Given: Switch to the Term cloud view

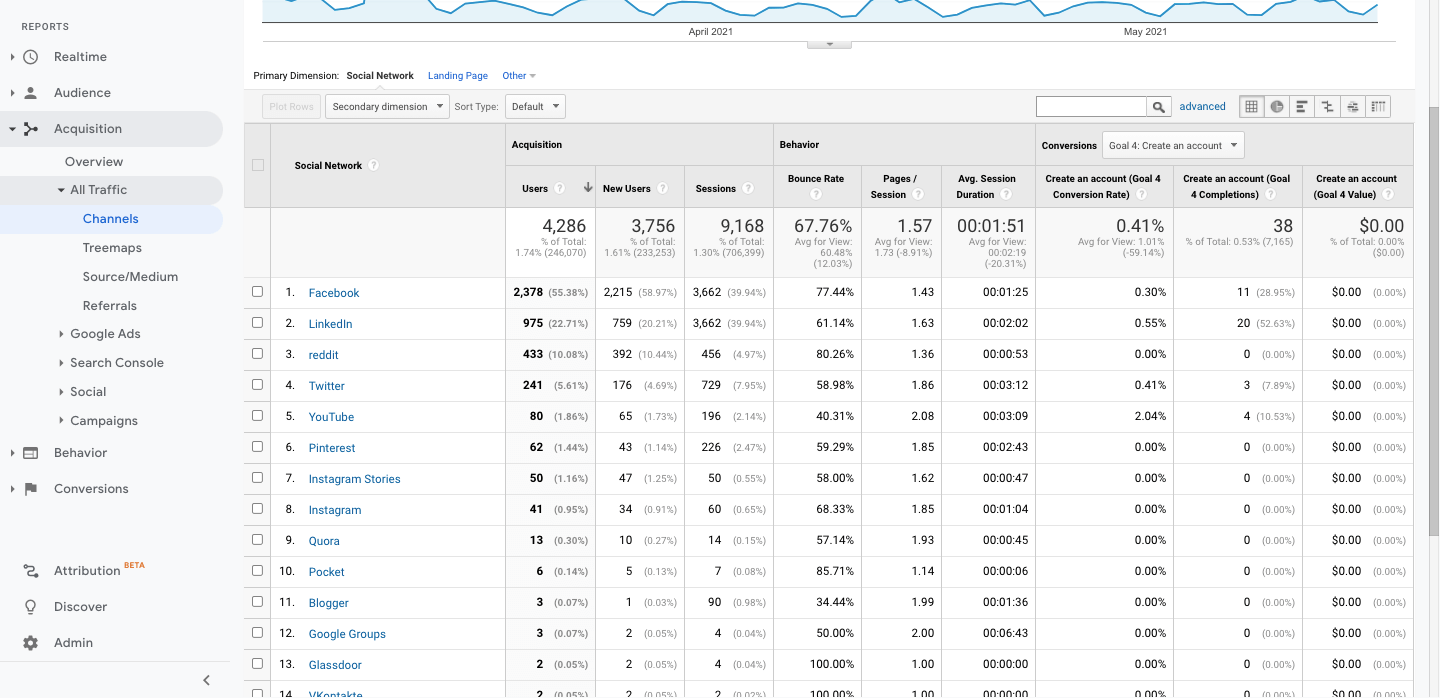Looking at the screenshot, I should 1353,107.
